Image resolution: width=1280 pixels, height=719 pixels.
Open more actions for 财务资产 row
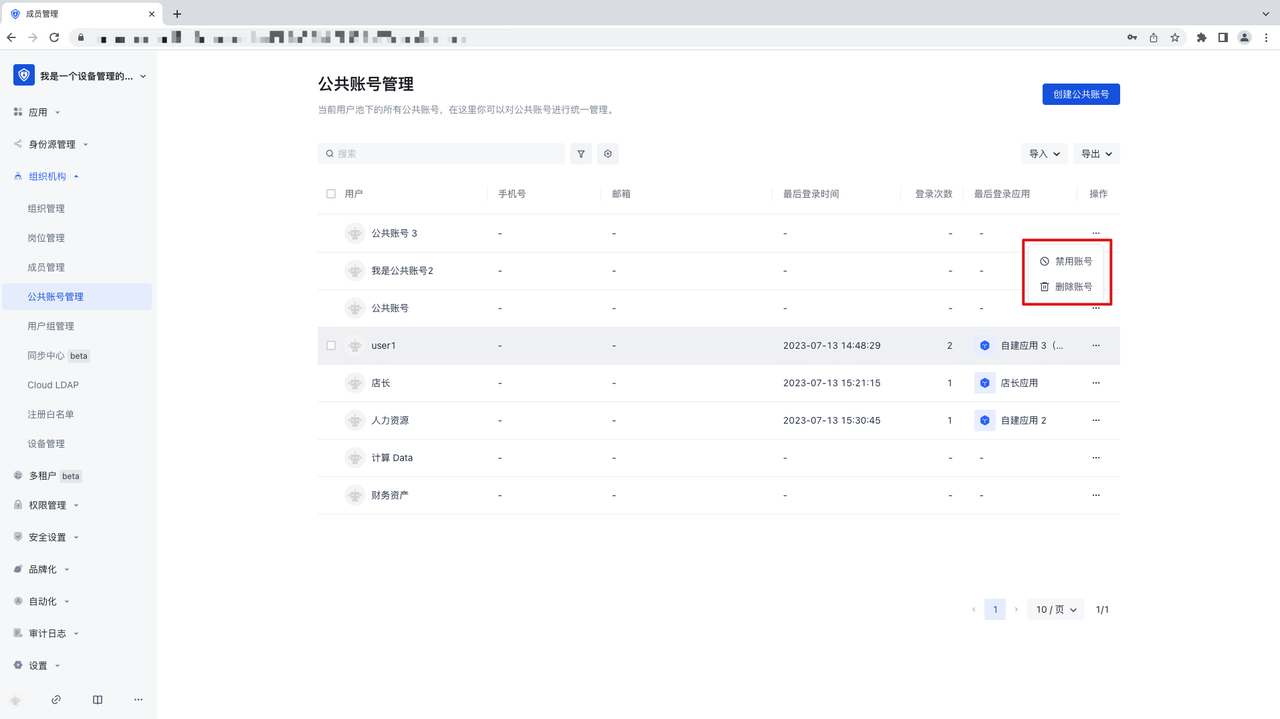[x=1096, y=496]
